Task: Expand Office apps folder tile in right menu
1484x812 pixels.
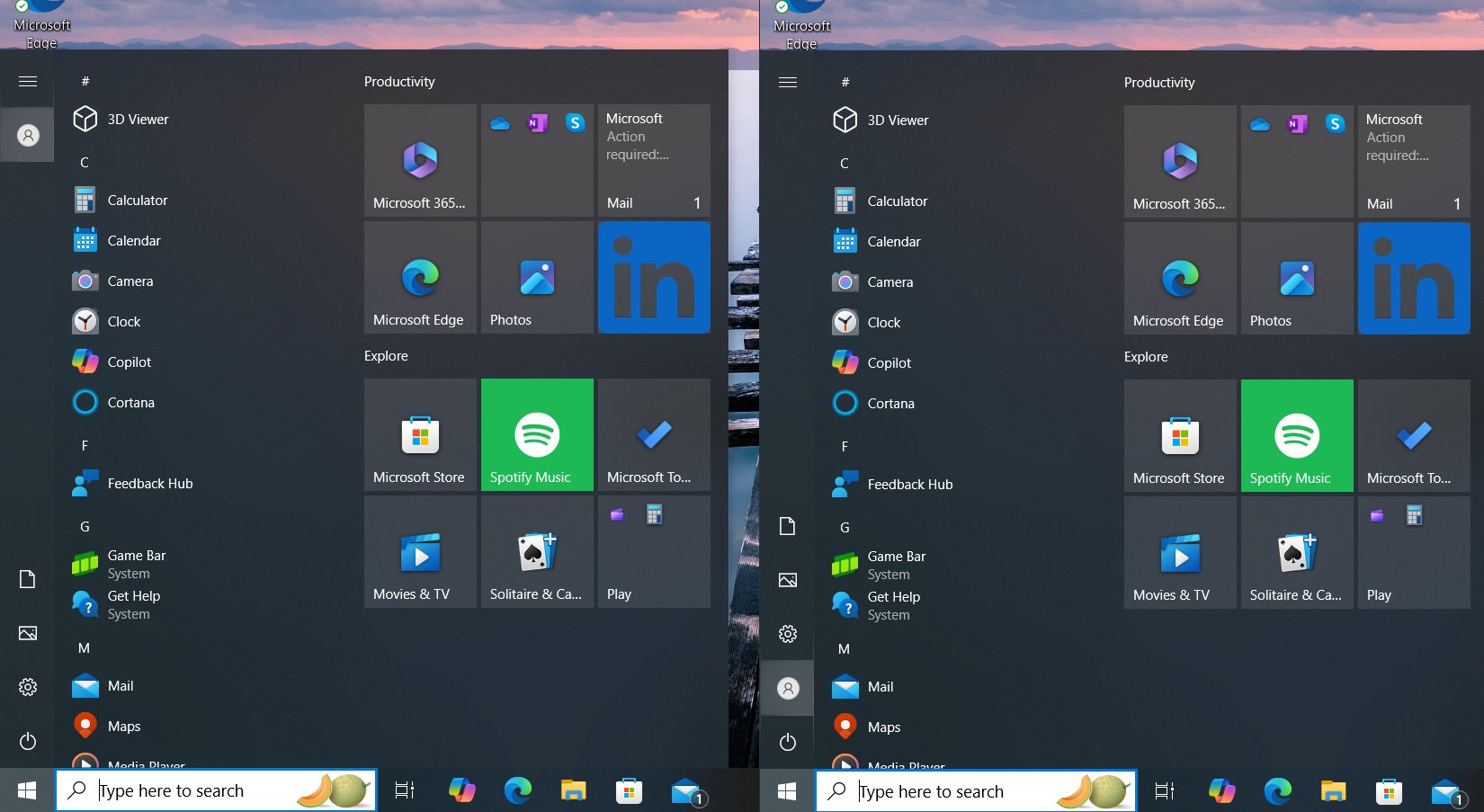Action: 1297,162
